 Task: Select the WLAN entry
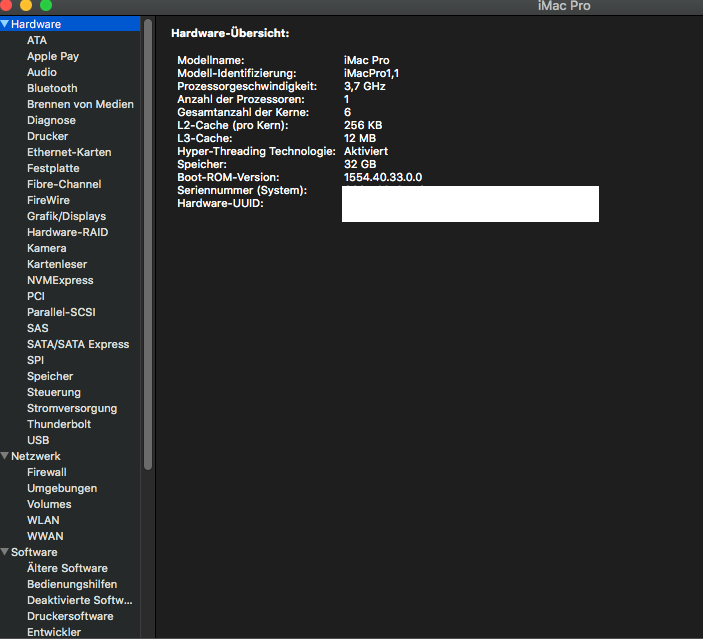pos(43,520)
